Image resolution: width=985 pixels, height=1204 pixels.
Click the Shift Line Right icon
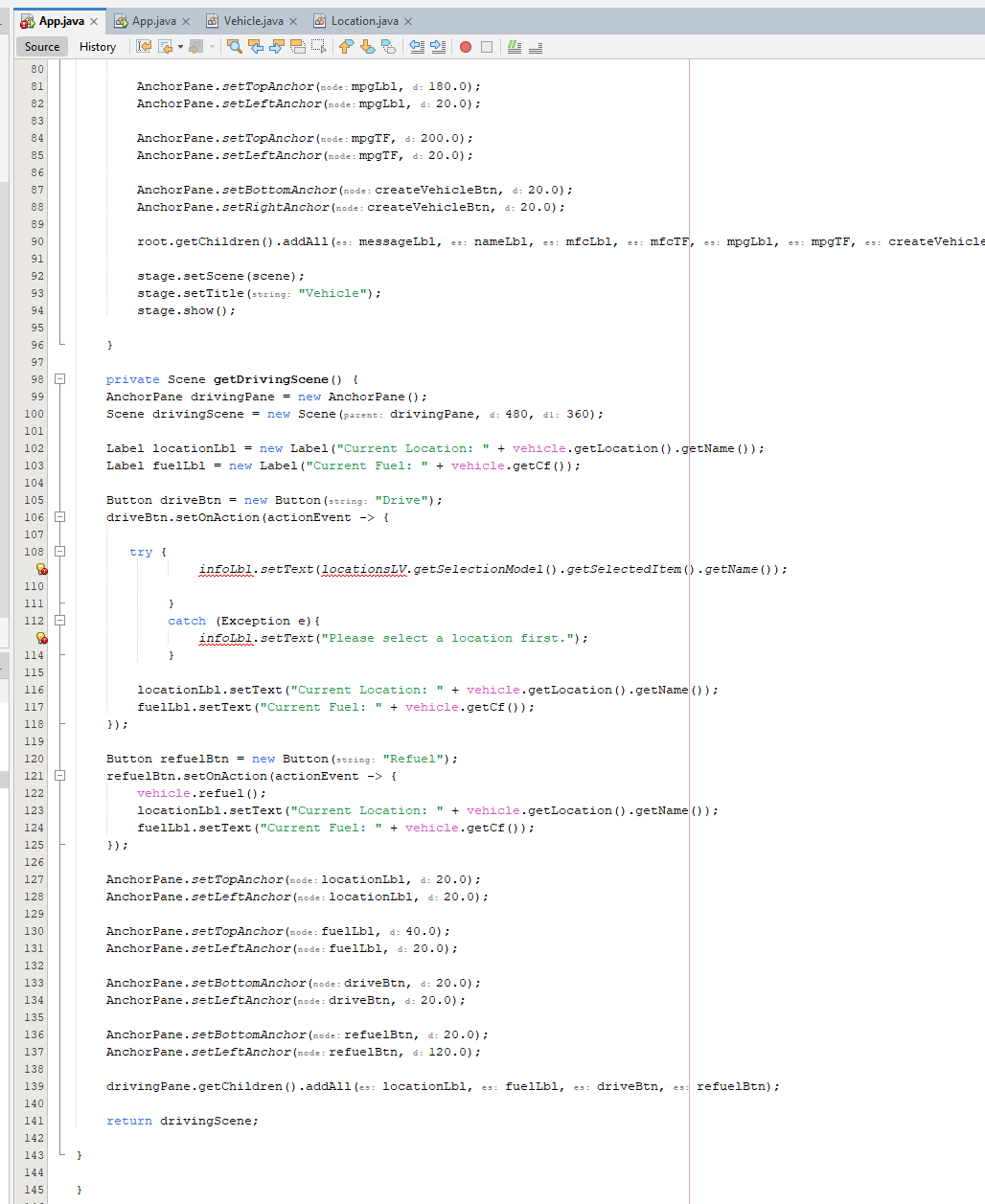[x=438, y=46]
